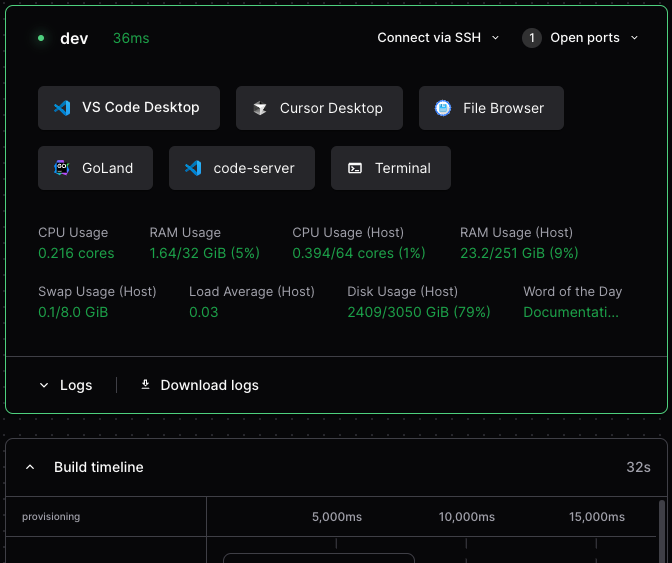The height and width of the screenshot is (563, 672).
Task: Click the open ports count badge
Action: 531,38
